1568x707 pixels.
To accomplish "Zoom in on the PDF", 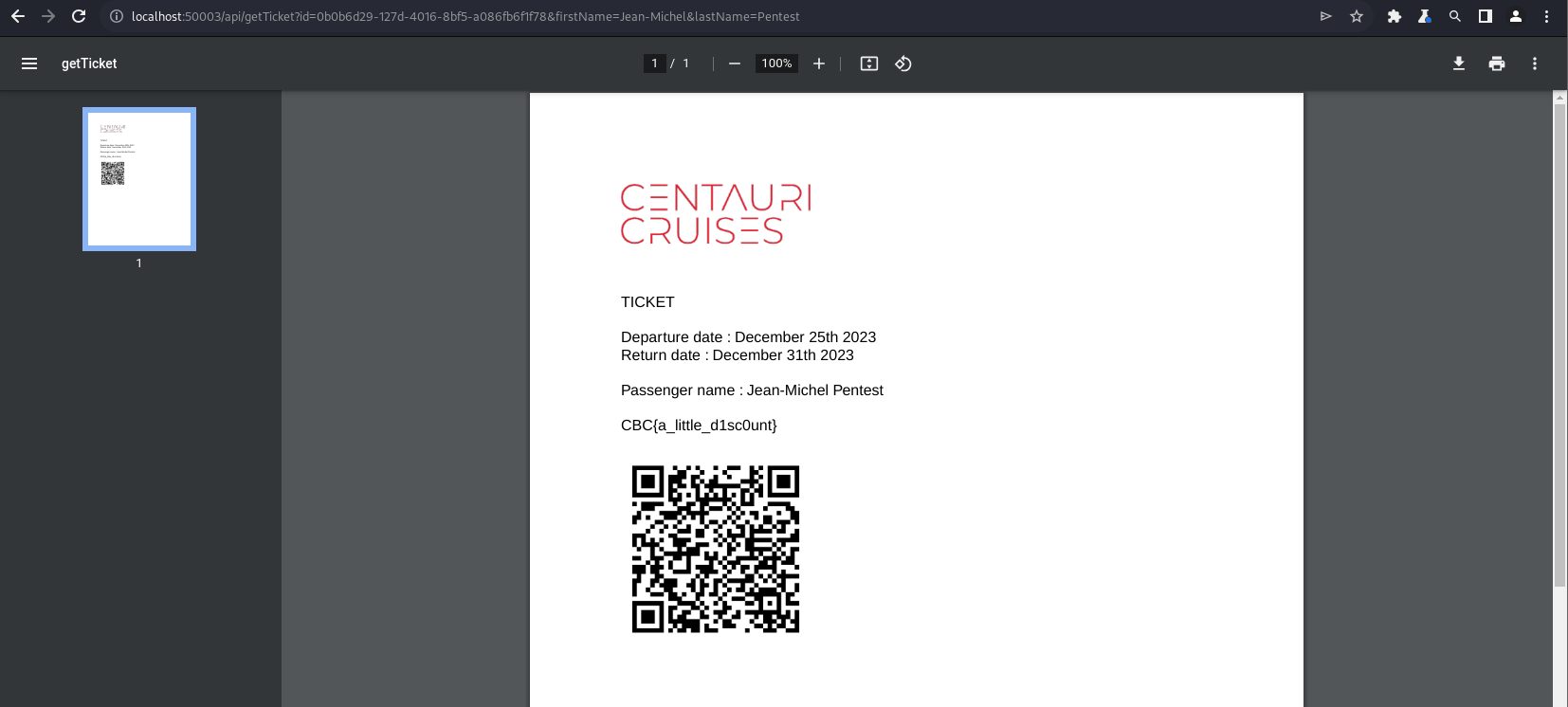I will coord(819,63).
